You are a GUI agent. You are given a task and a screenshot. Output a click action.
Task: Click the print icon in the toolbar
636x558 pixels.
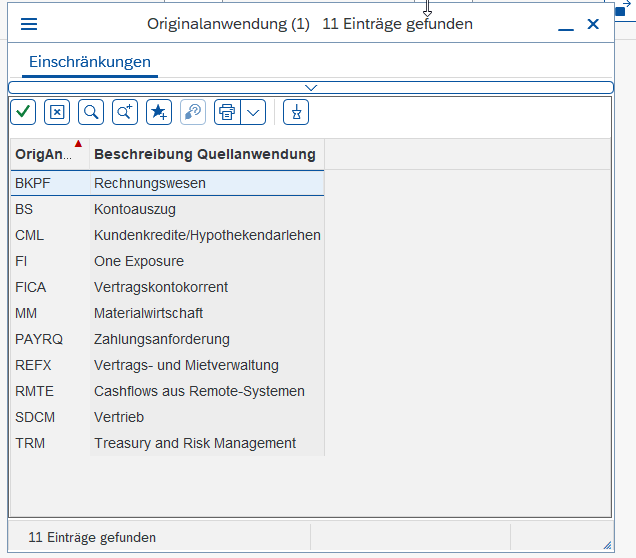pyautogui.click(x=227, y=112)
